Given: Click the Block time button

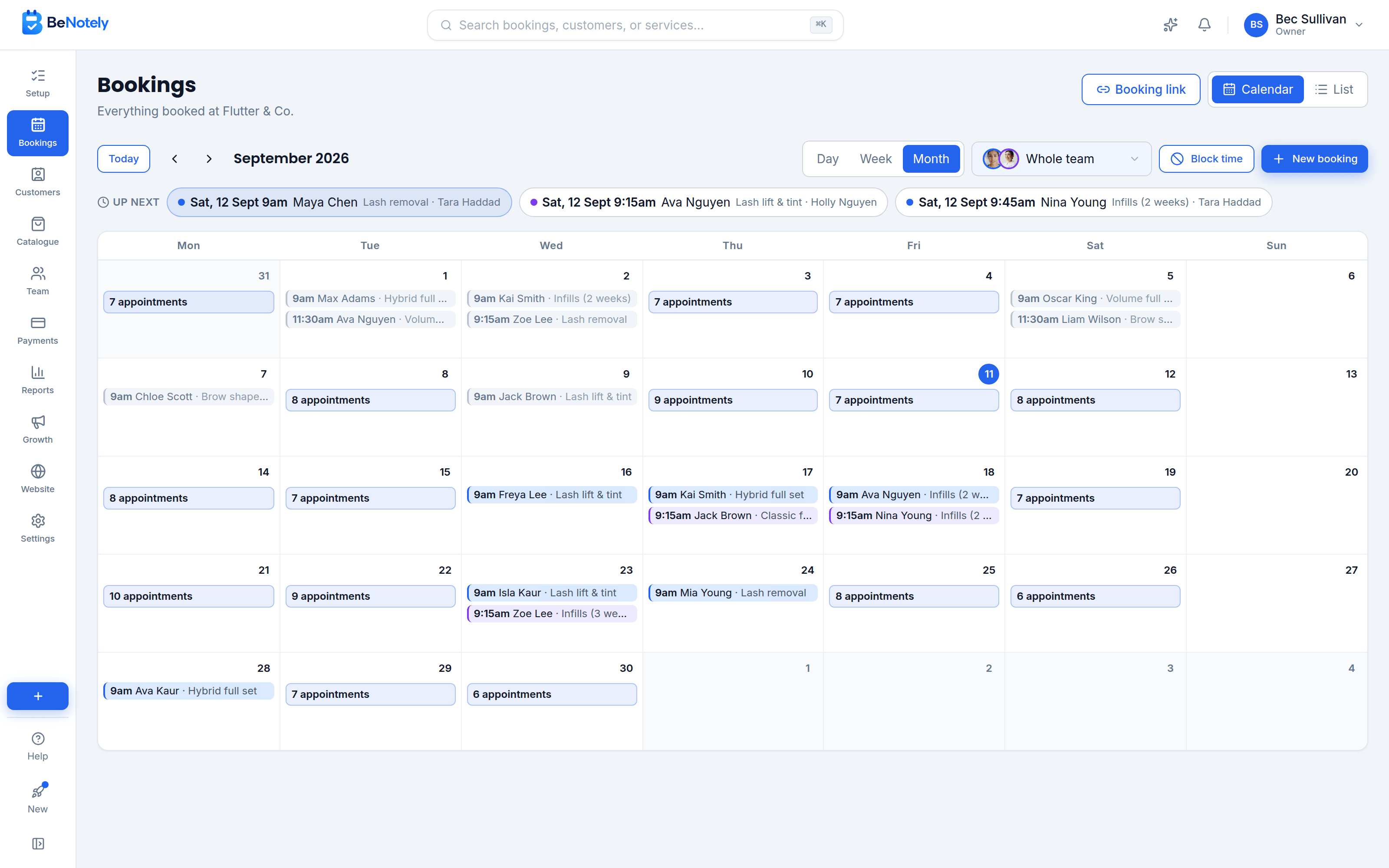Looking at the screenshot, I should point(1206,159).
